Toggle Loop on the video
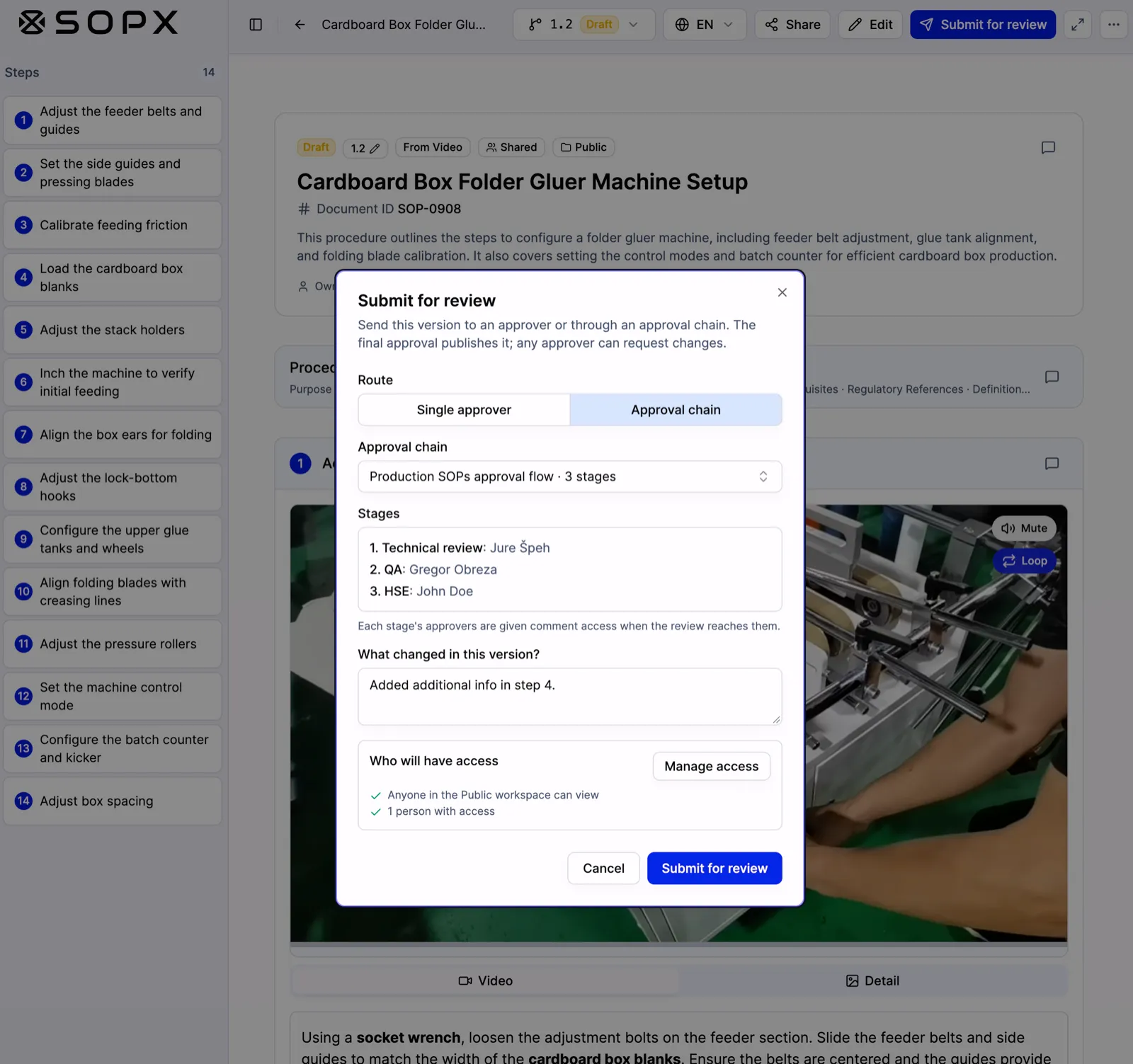Image resolution: width=1133 pixels, height=1064 pixels. point(1024,561)
